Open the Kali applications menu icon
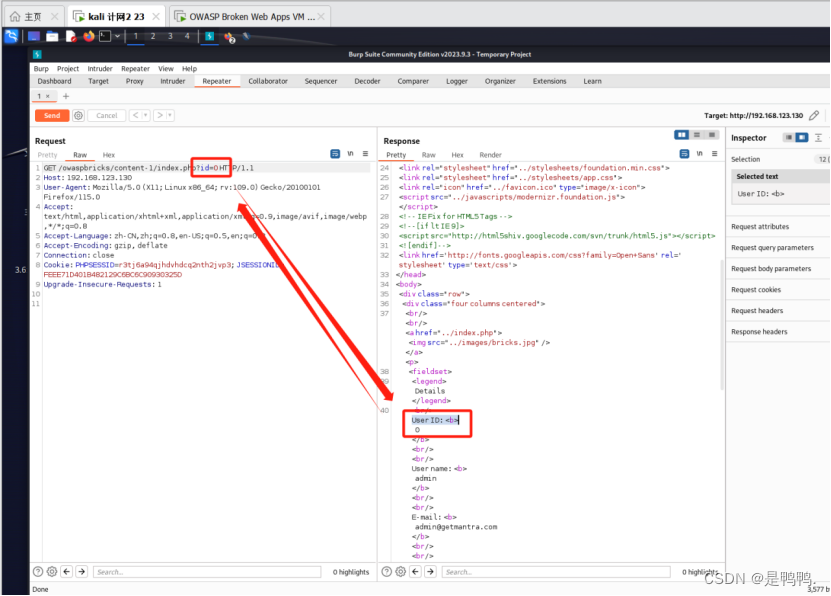The height and width of the screenshot is (596, 831). tap(12, 36)
